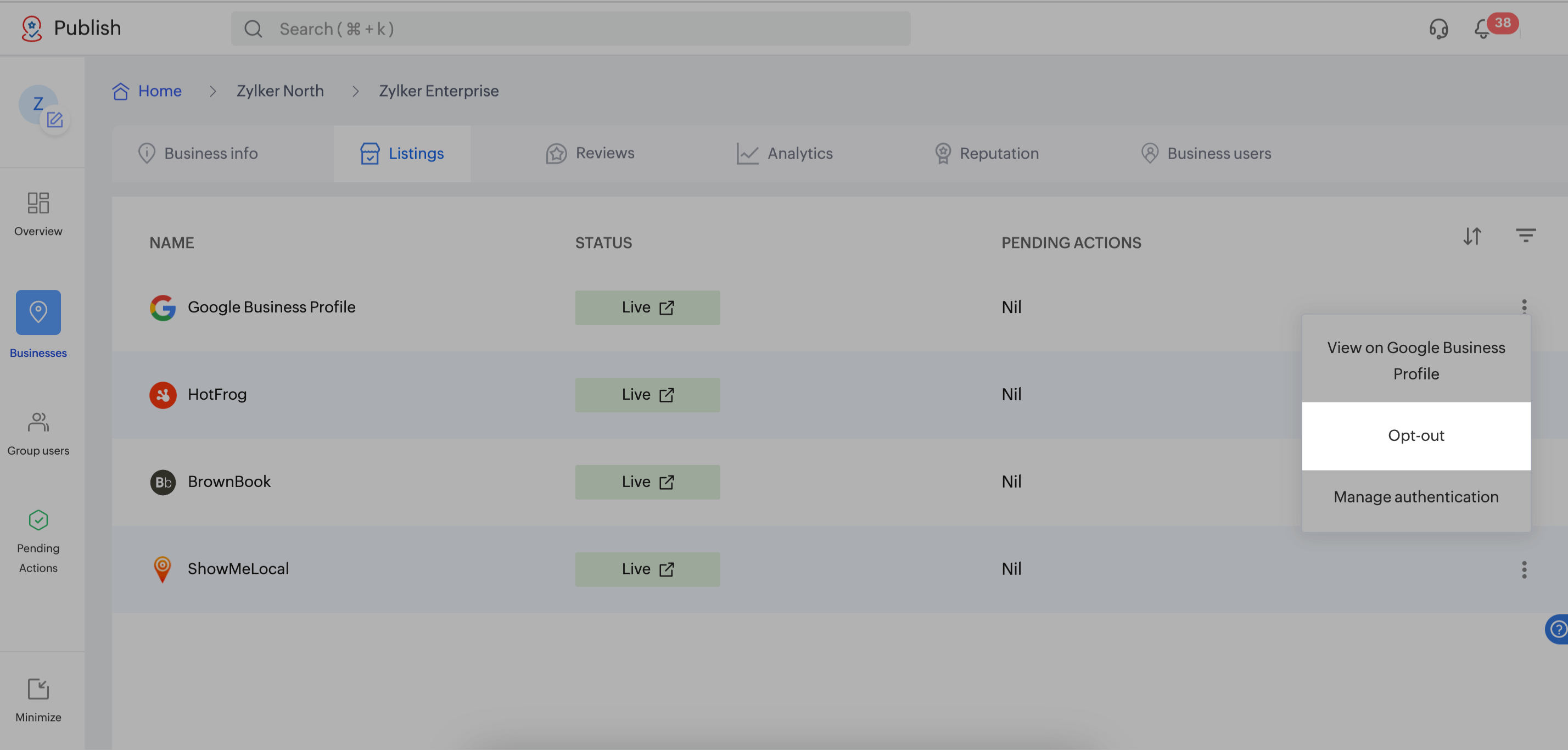Open the blue help question icon
1568x750 pixels.
(1558, 629)
